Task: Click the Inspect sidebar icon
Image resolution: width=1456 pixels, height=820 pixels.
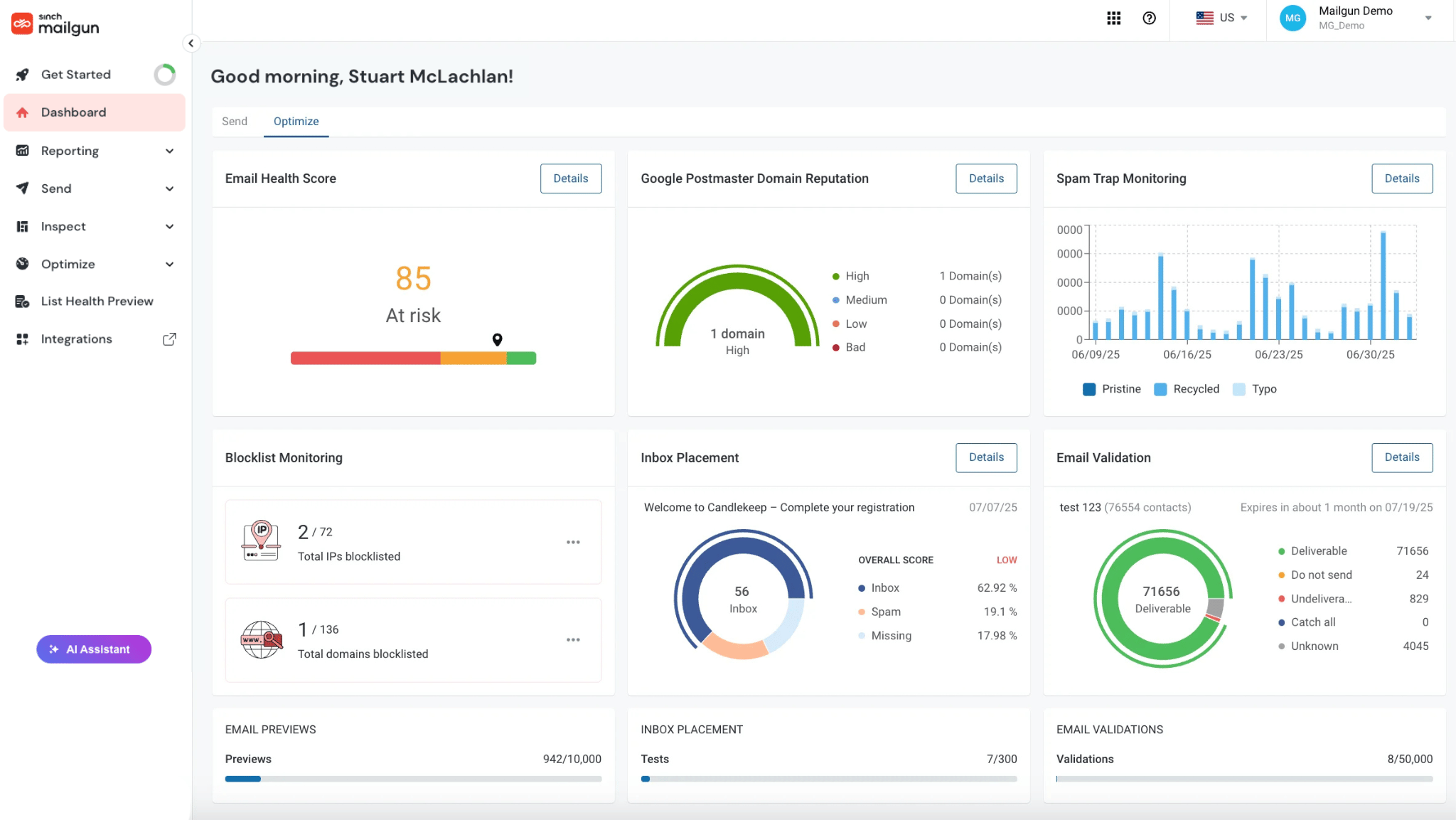Action: [23, 226]
